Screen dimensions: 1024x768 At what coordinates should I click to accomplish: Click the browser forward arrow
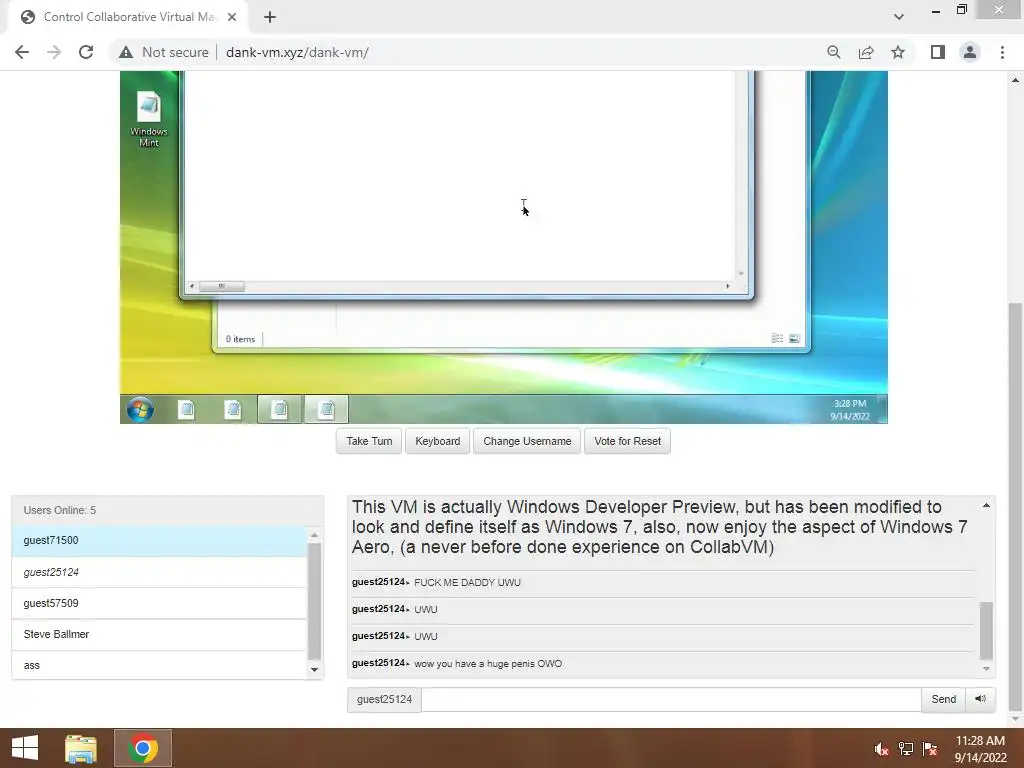click(54, 52)
